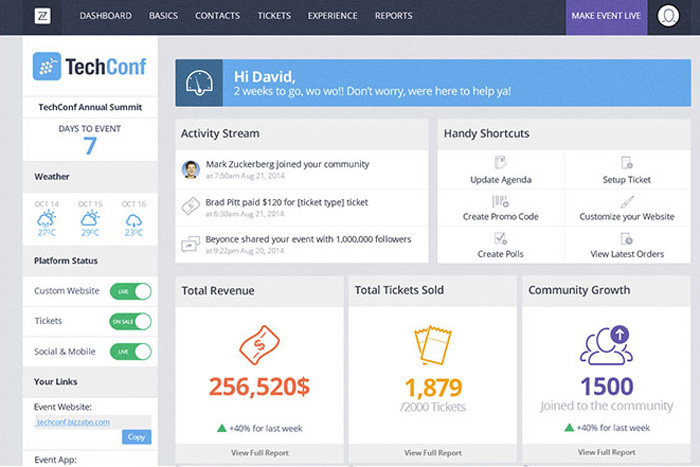This screenshot has height=467, width=700.
Task: Copy the event website link
Action: (x=136, y=437)
